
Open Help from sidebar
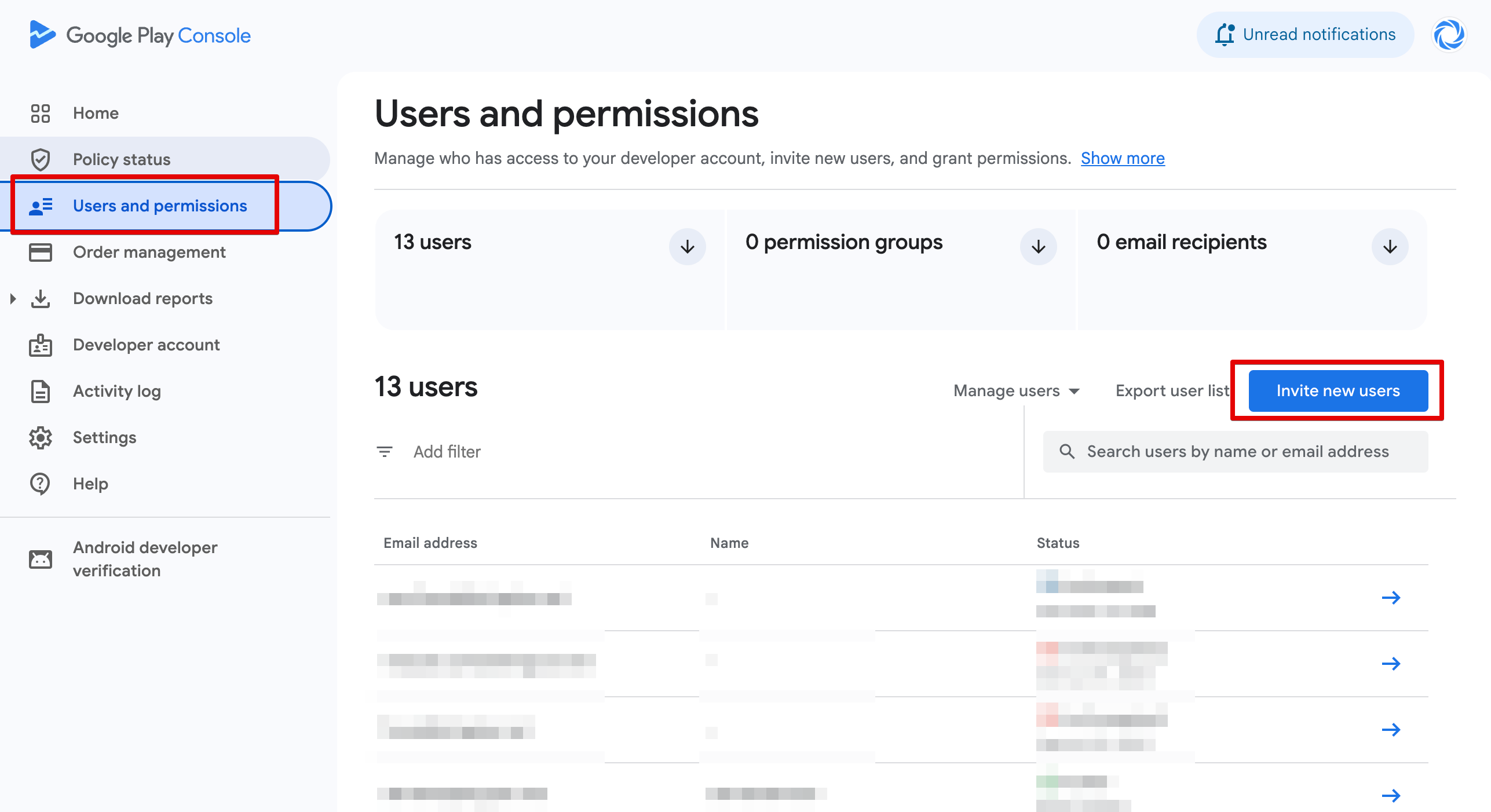coord(90,484)
